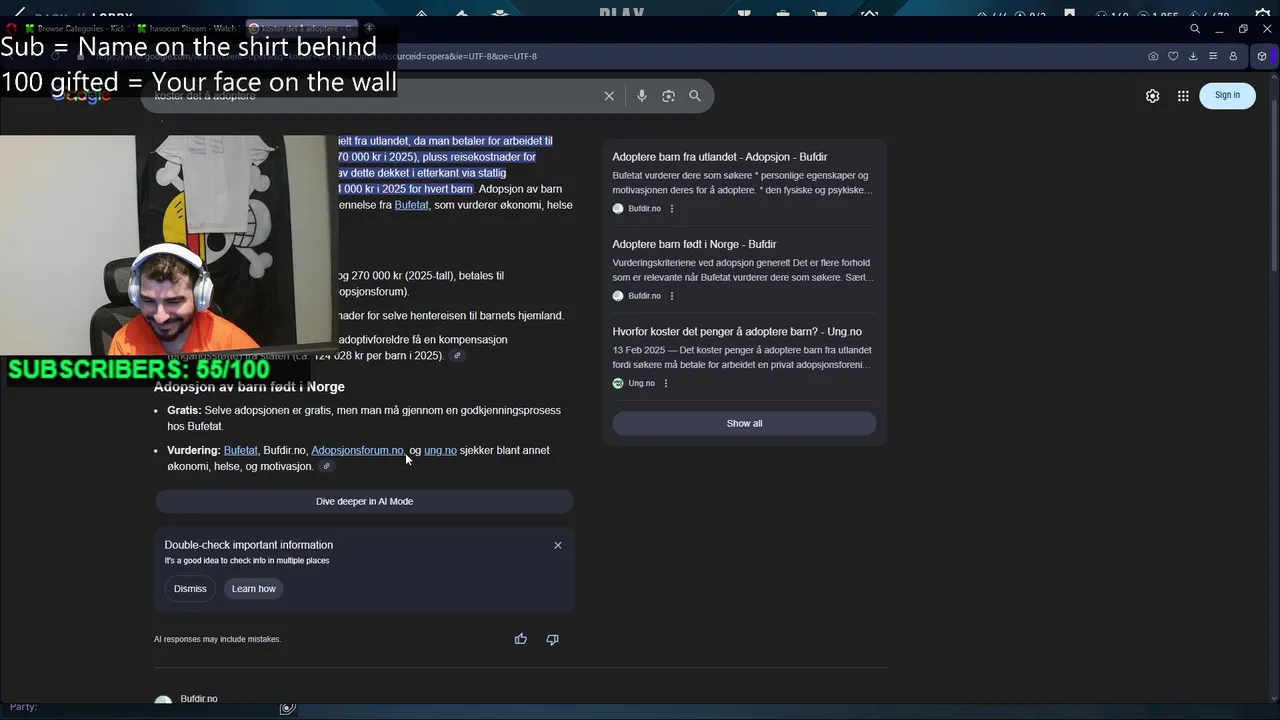Click Show all sources button
Viewport: 1280px width, 720px height.
(x=744, y=423)
